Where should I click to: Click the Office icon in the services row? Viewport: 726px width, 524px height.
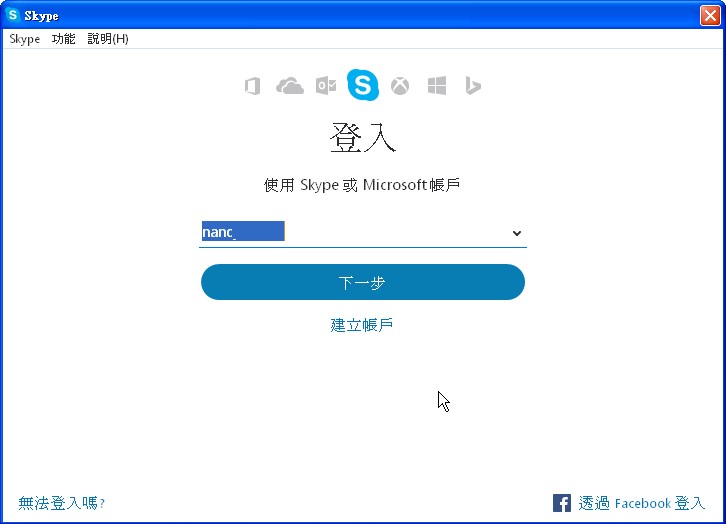[252, 86]
